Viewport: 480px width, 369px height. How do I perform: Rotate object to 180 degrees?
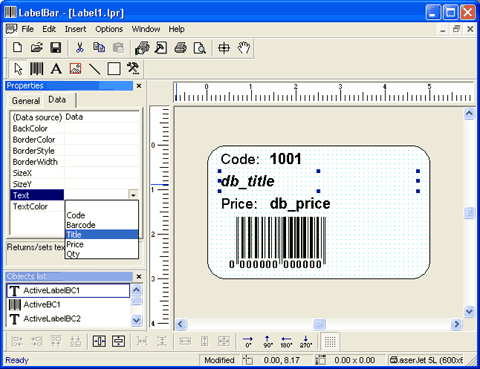click(x=286, y=342)
